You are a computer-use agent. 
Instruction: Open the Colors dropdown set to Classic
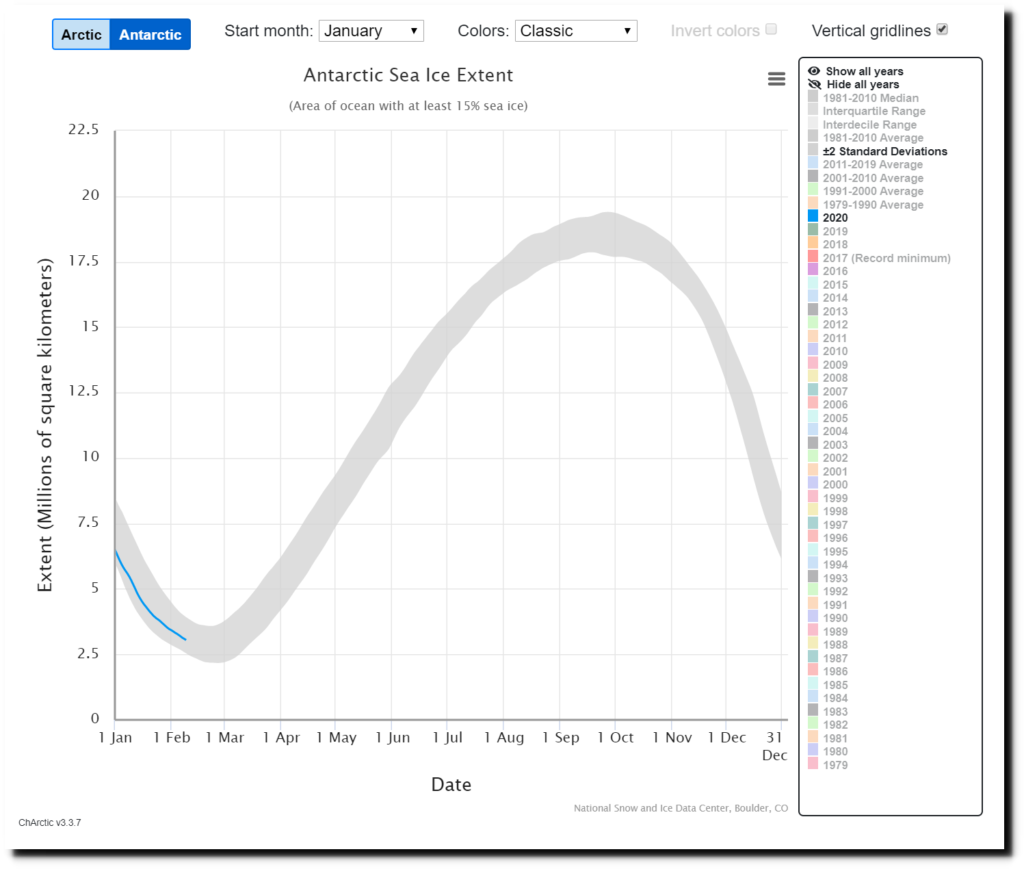[576, 31]
